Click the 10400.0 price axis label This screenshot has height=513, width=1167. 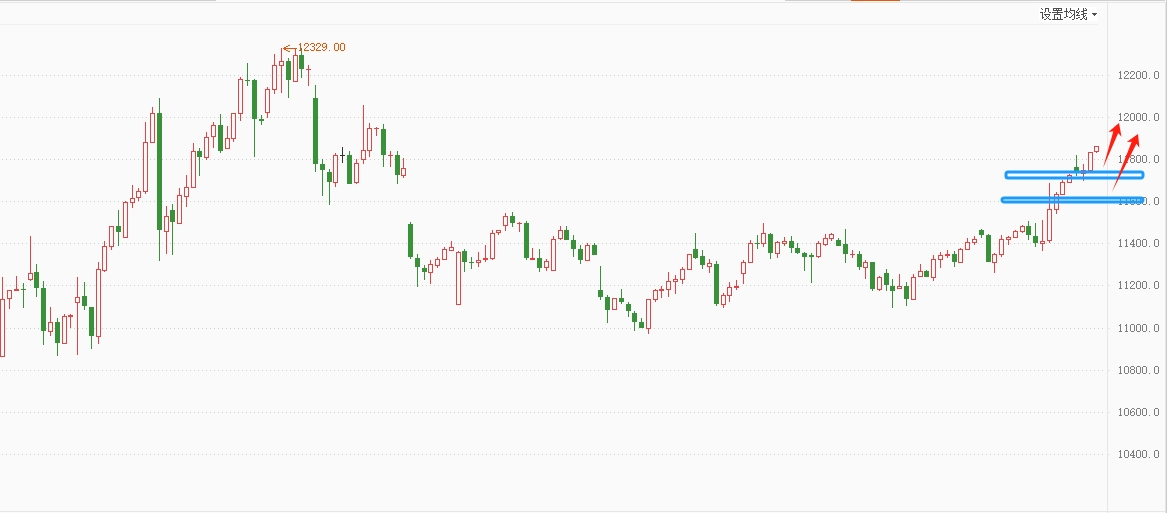[x=1140, y=454]
